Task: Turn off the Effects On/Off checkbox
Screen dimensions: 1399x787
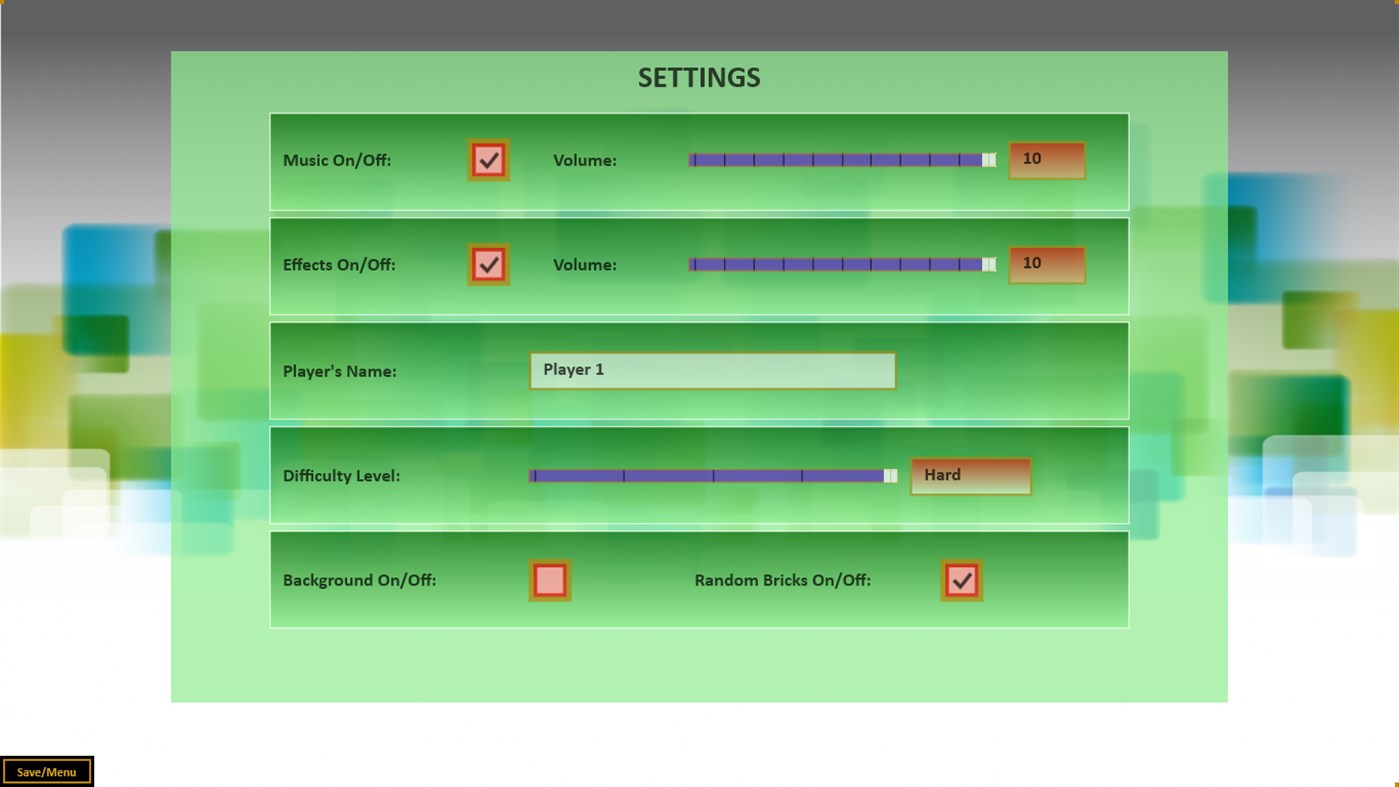Action: click(x=486, y=263)
